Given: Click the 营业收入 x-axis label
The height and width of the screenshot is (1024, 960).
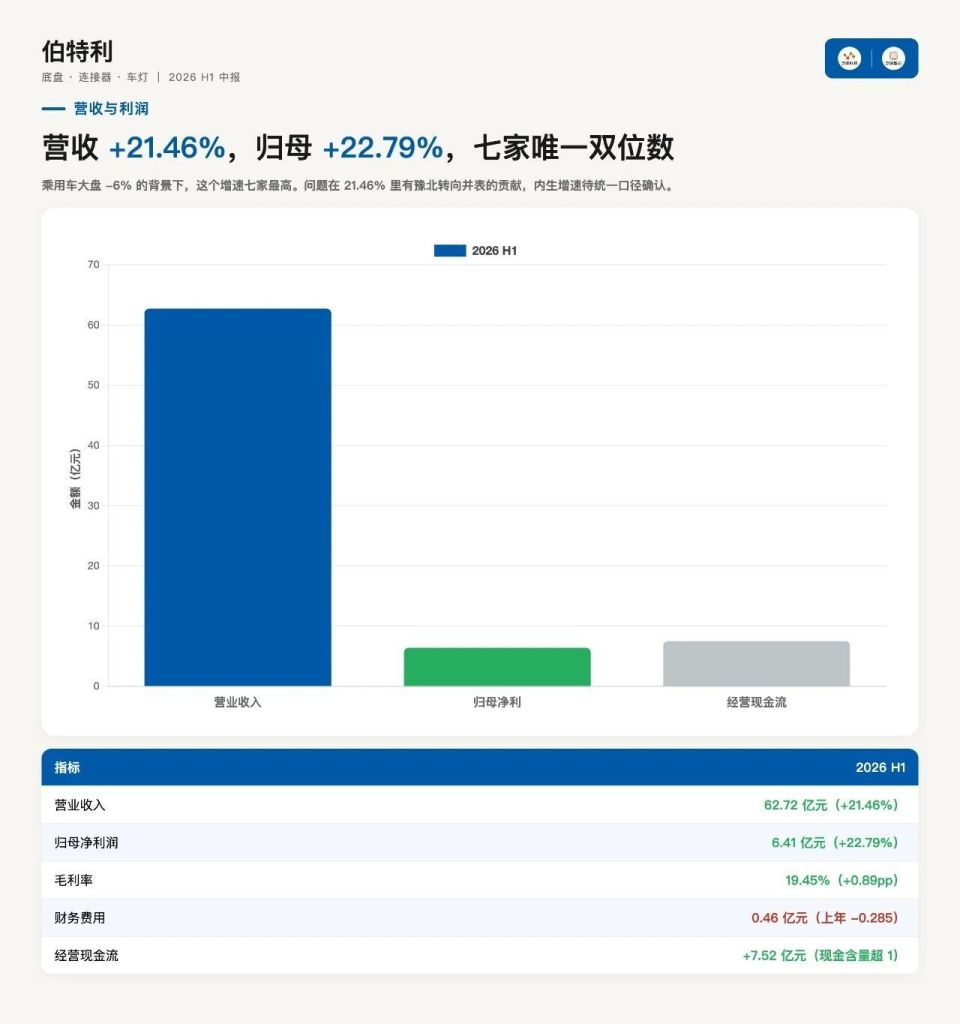Looking at the screenshot, I should 238,702.
